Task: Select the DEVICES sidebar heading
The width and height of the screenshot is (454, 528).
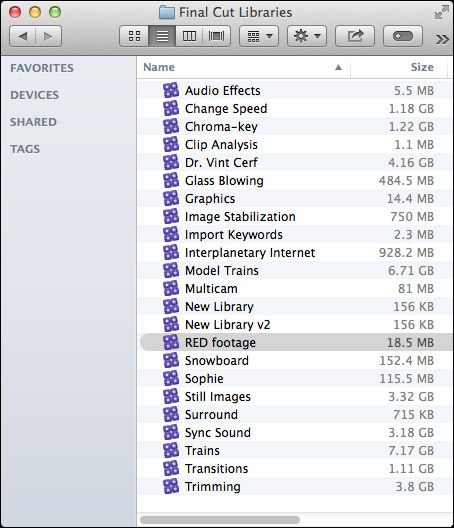Action: coord(34,95)
